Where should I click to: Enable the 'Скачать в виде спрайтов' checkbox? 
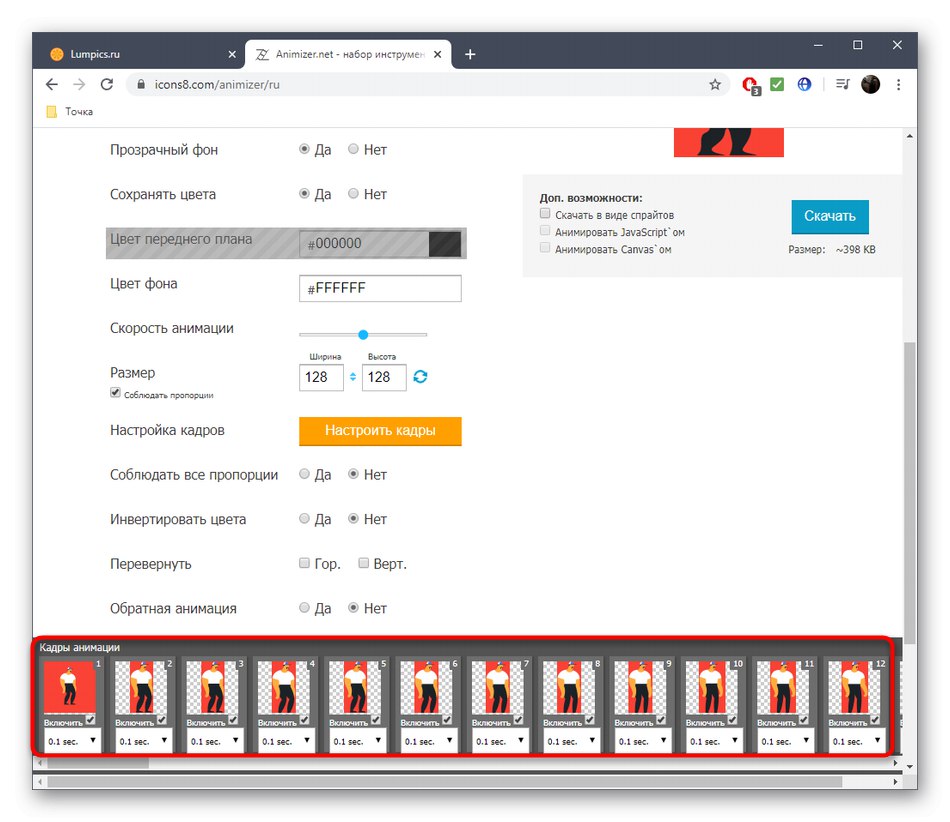[x=545, y=212]
